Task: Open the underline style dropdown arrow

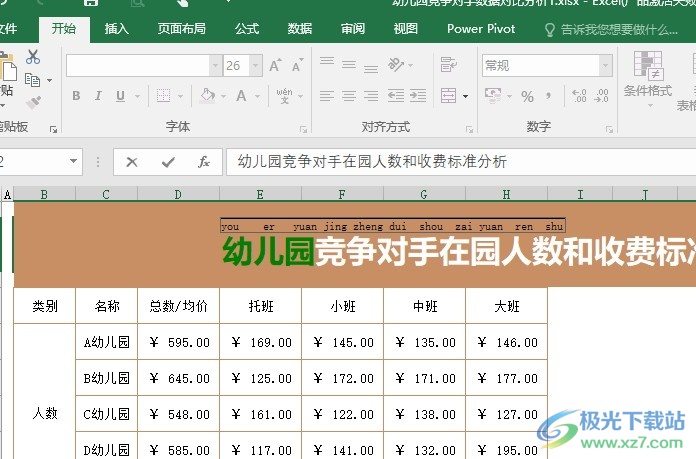Action: click(x=137, y=96)
